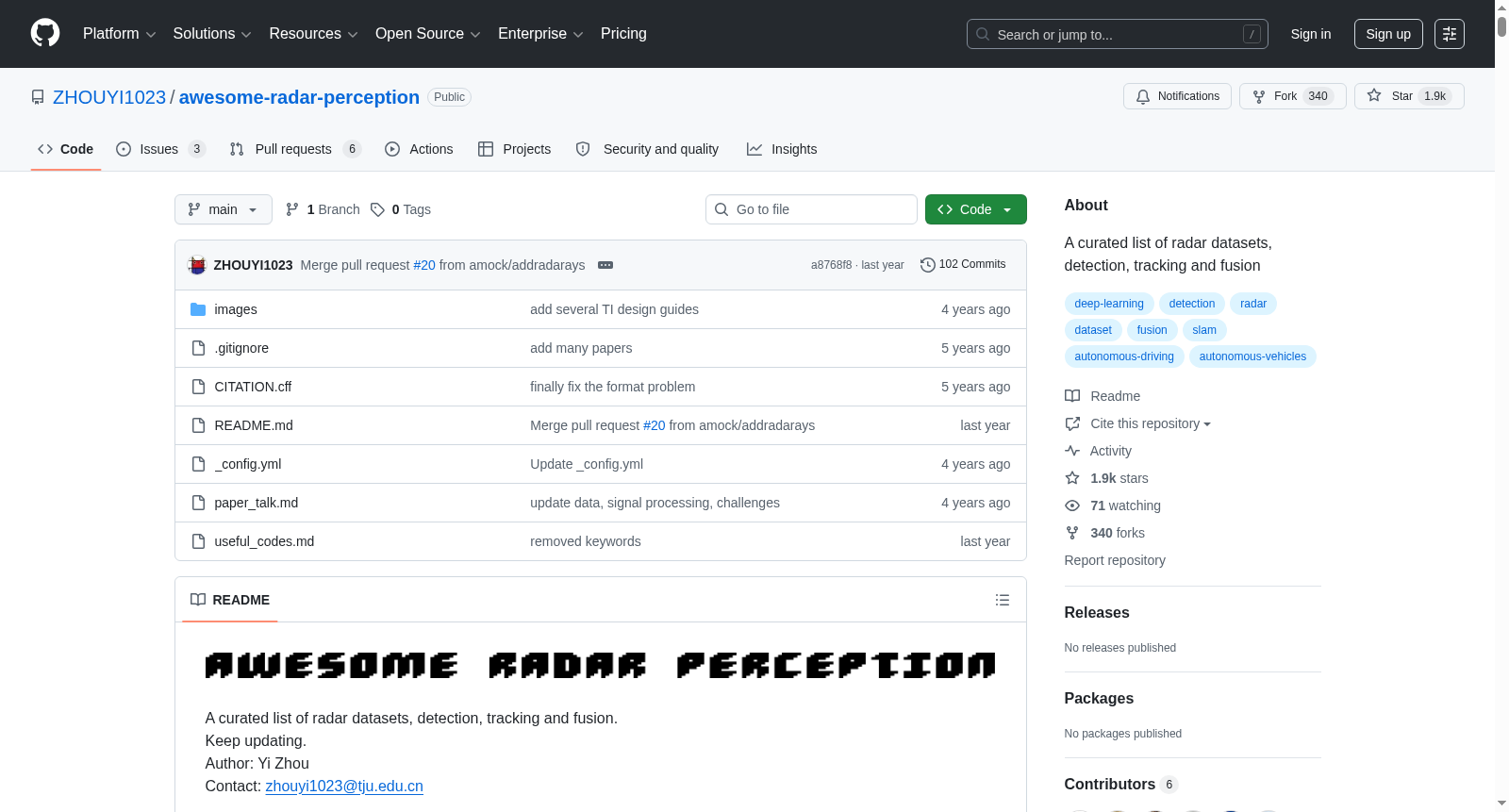Switch to the Actions tab

[x=419, y=149]
